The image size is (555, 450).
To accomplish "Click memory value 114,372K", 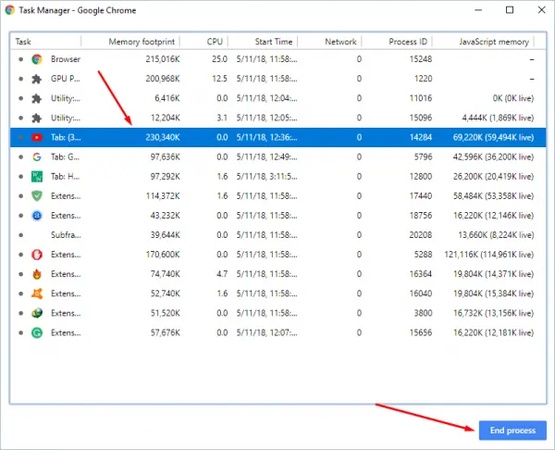I will 163,196.
